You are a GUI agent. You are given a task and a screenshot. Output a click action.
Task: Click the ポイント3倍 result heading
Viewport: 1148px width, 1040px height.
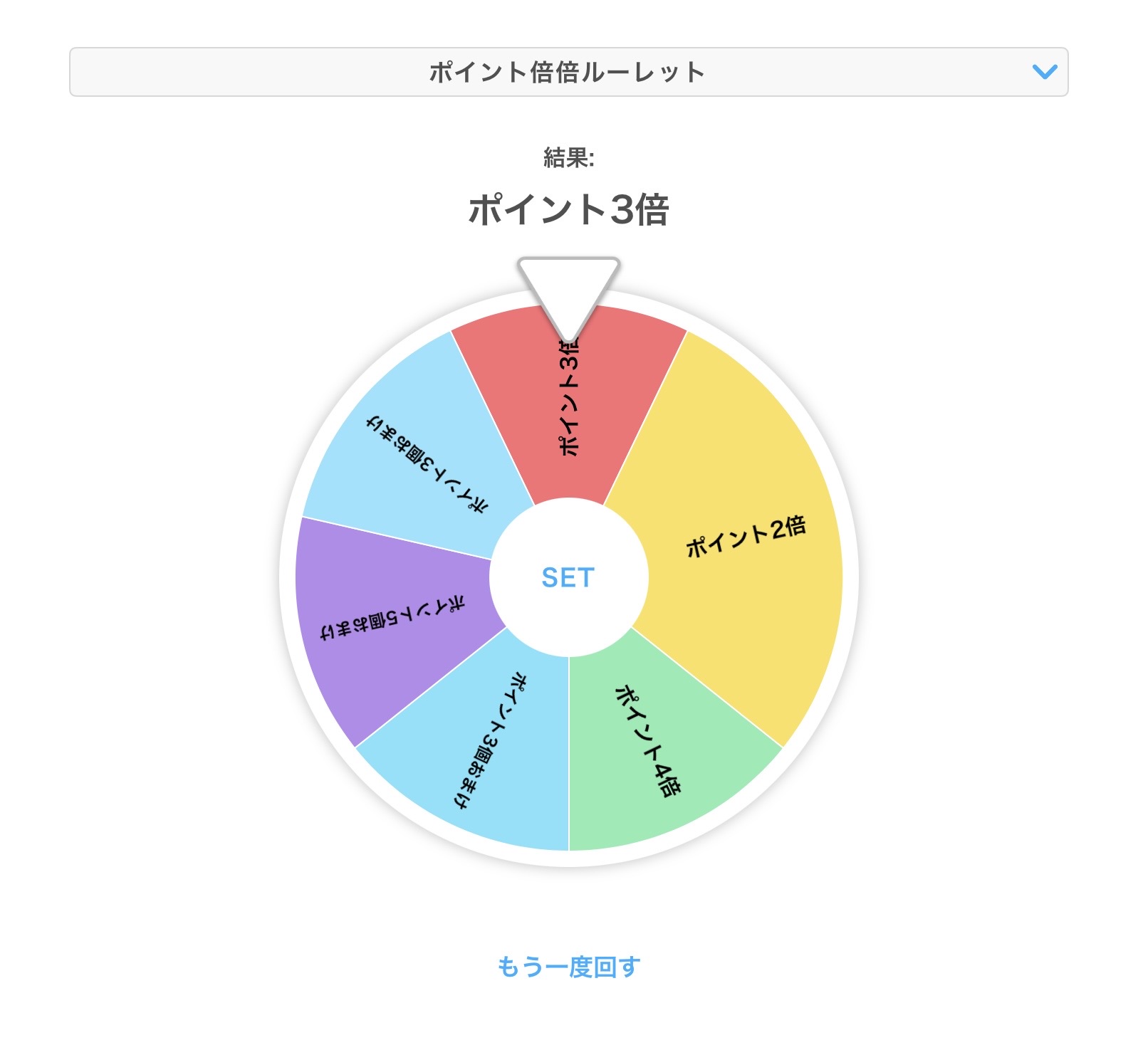pos(568,210)
